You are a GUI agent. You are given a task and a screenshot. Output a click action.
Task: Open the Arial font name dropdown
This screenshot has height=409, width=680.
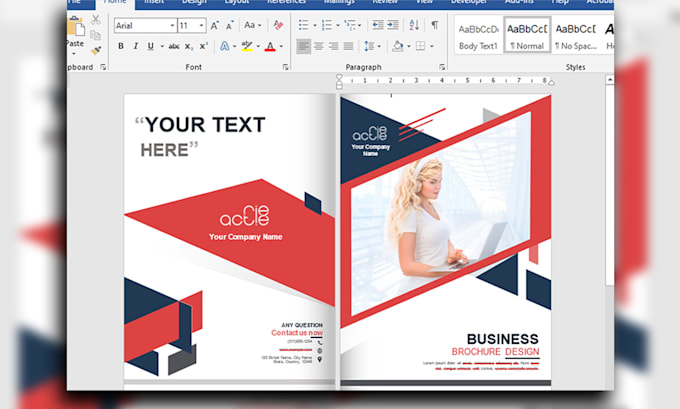click(x=173, y=26)
